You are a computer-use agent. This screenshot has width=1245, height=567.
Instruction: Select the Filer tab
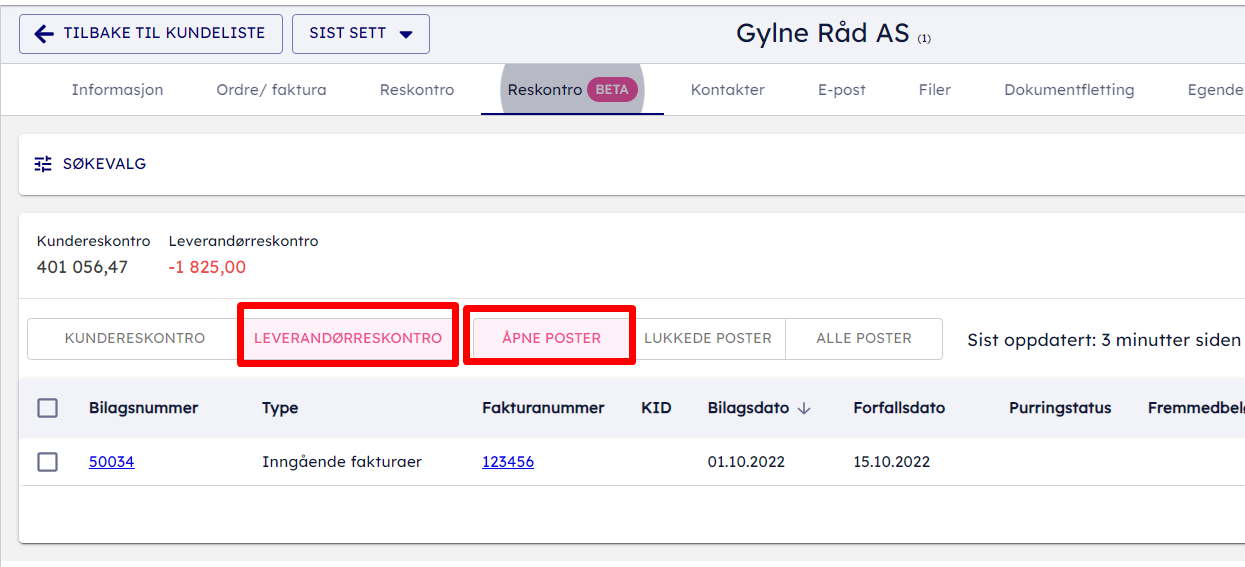934,90
